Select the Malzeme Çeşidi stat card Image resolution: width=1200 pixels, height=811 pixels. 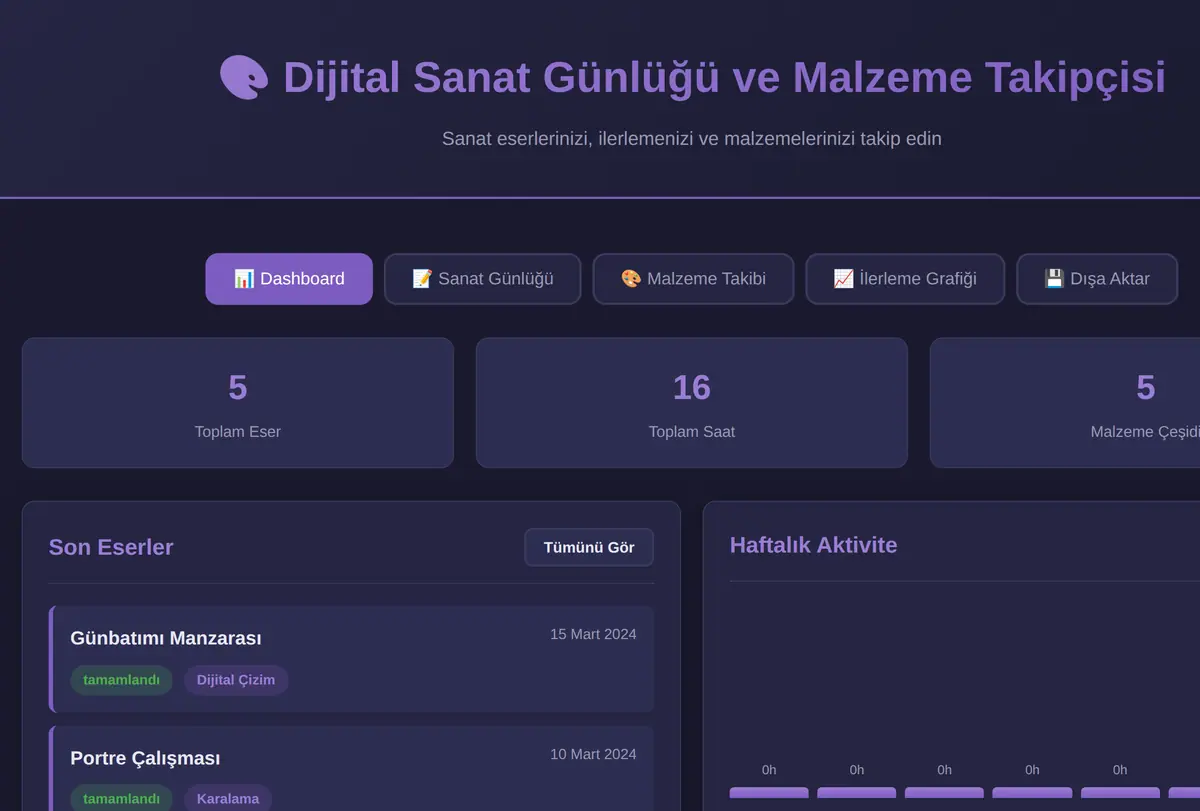1065,403
